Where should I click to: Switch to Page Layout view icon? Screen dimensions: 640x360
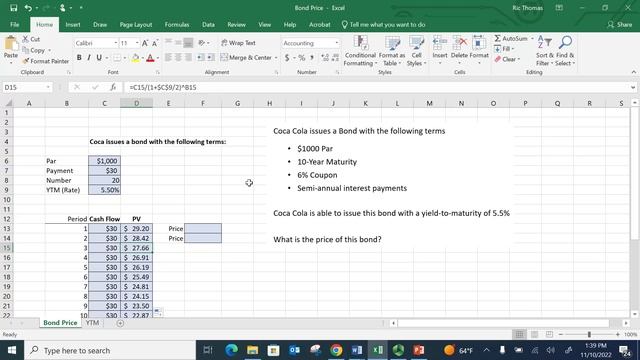534,334
